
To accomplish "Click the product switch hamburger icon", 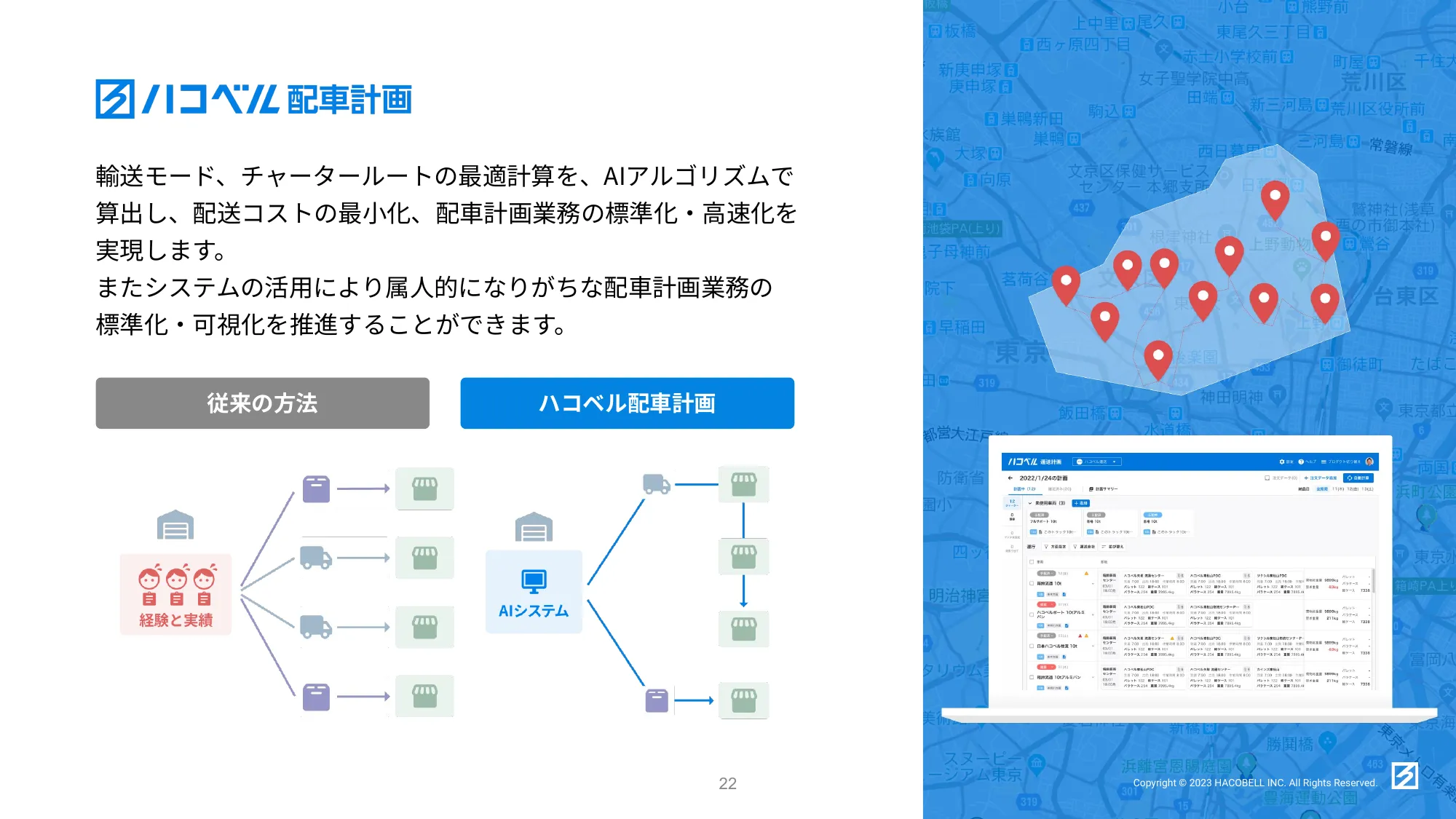I will 1324,462.
